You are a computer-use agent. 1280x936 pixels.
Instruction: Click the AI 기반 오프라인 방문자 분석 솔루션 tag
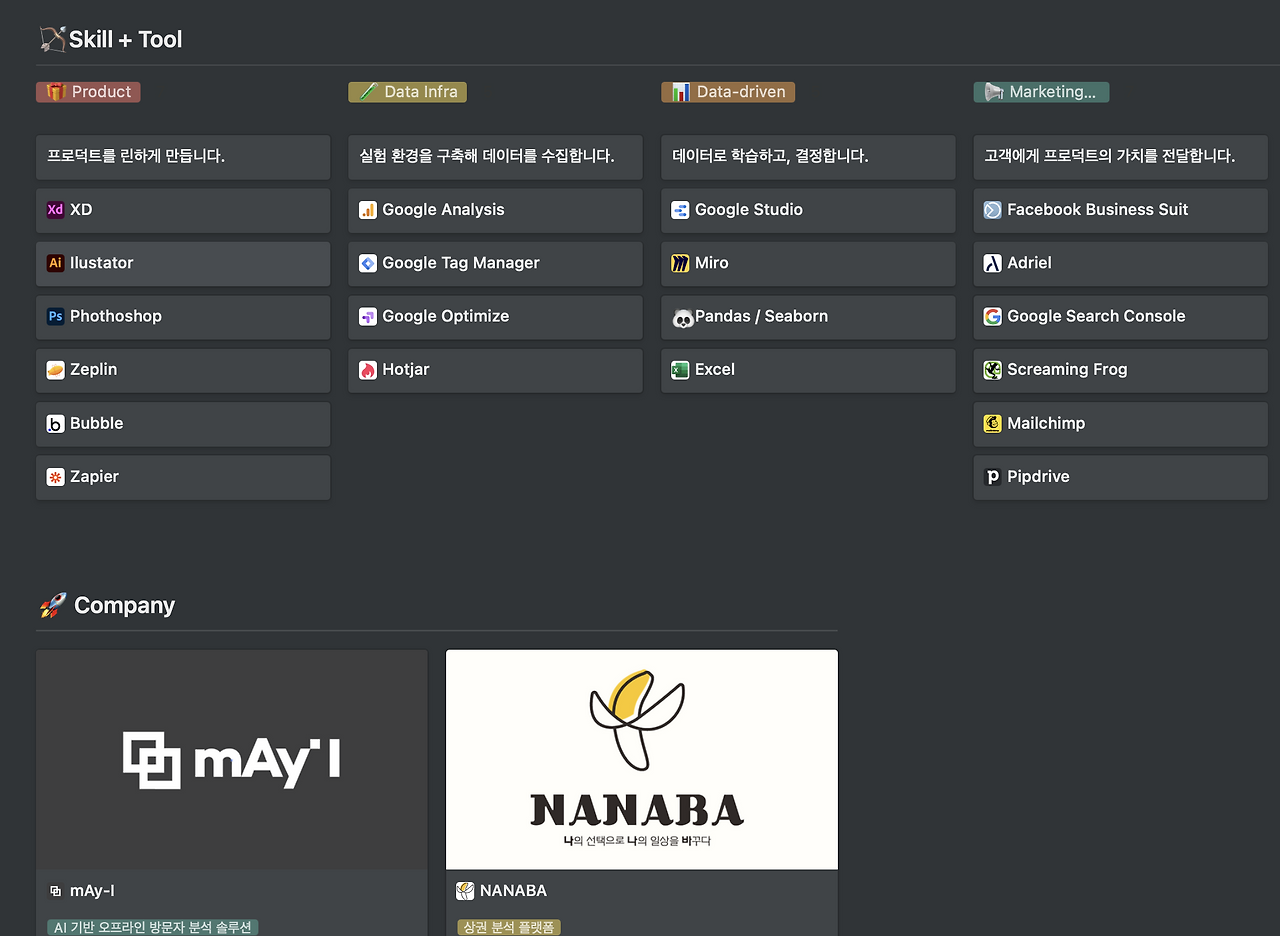[153, 928]
